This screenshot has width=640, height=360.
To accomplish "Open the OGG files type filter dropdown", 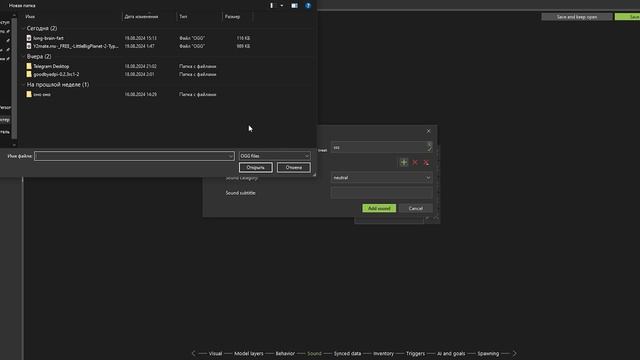I will [x=274, y=156].
